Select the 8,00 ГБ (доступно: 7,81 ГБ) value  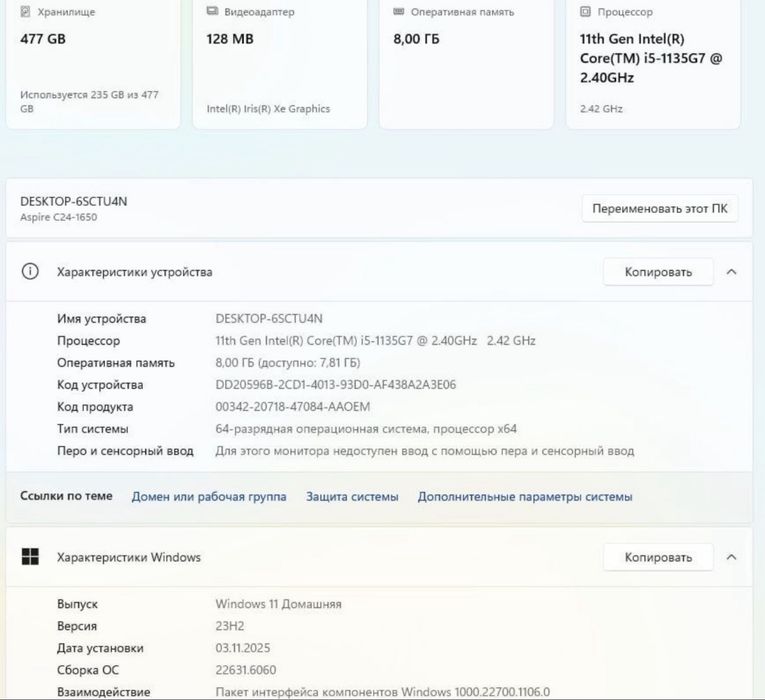[x=288, y=363]
